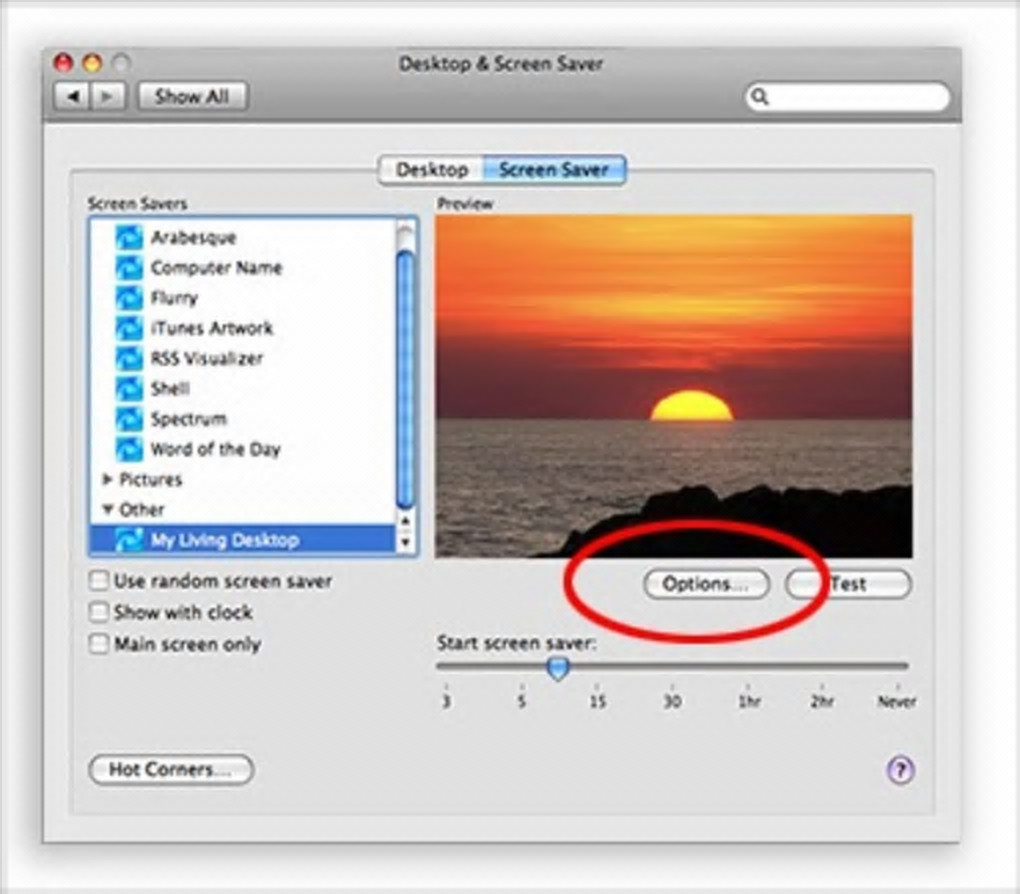Image resolution: width=1020 pixels, height=894 pixels.
Task: Click the yellow minimize window button
Action: [x=92, y=63]
